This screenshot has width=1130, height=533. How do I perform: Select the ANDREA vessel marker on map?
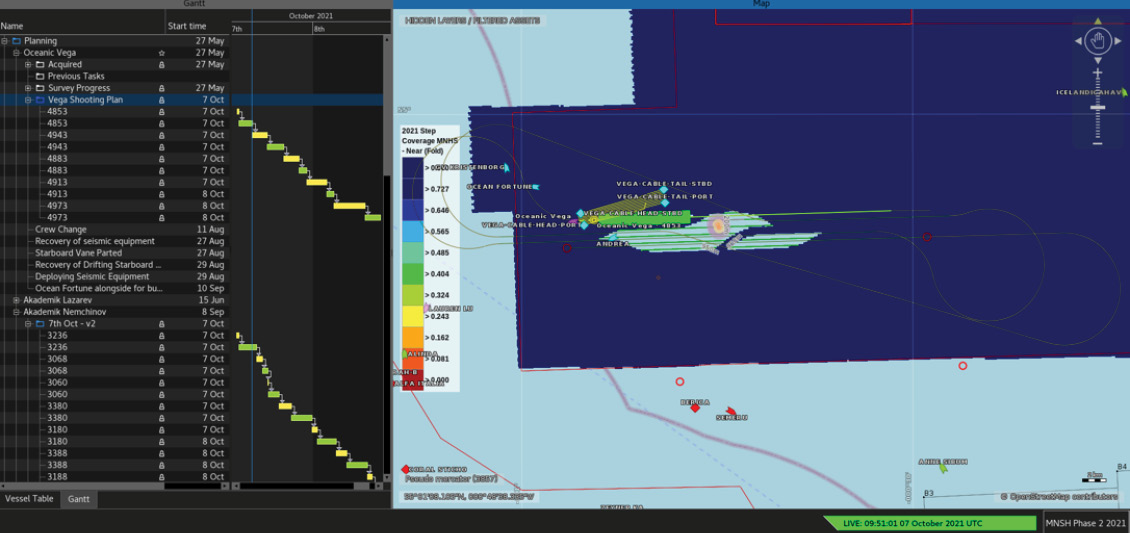(x=613, y=236)
